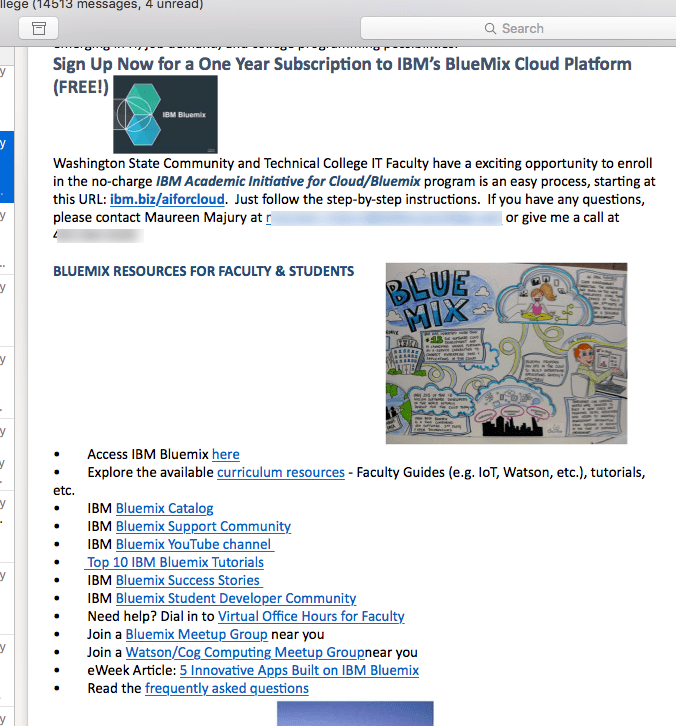676x726 pixels.
Task: Open Top 10 IBM Bluemix Tutorials
Action: (175, 562)
